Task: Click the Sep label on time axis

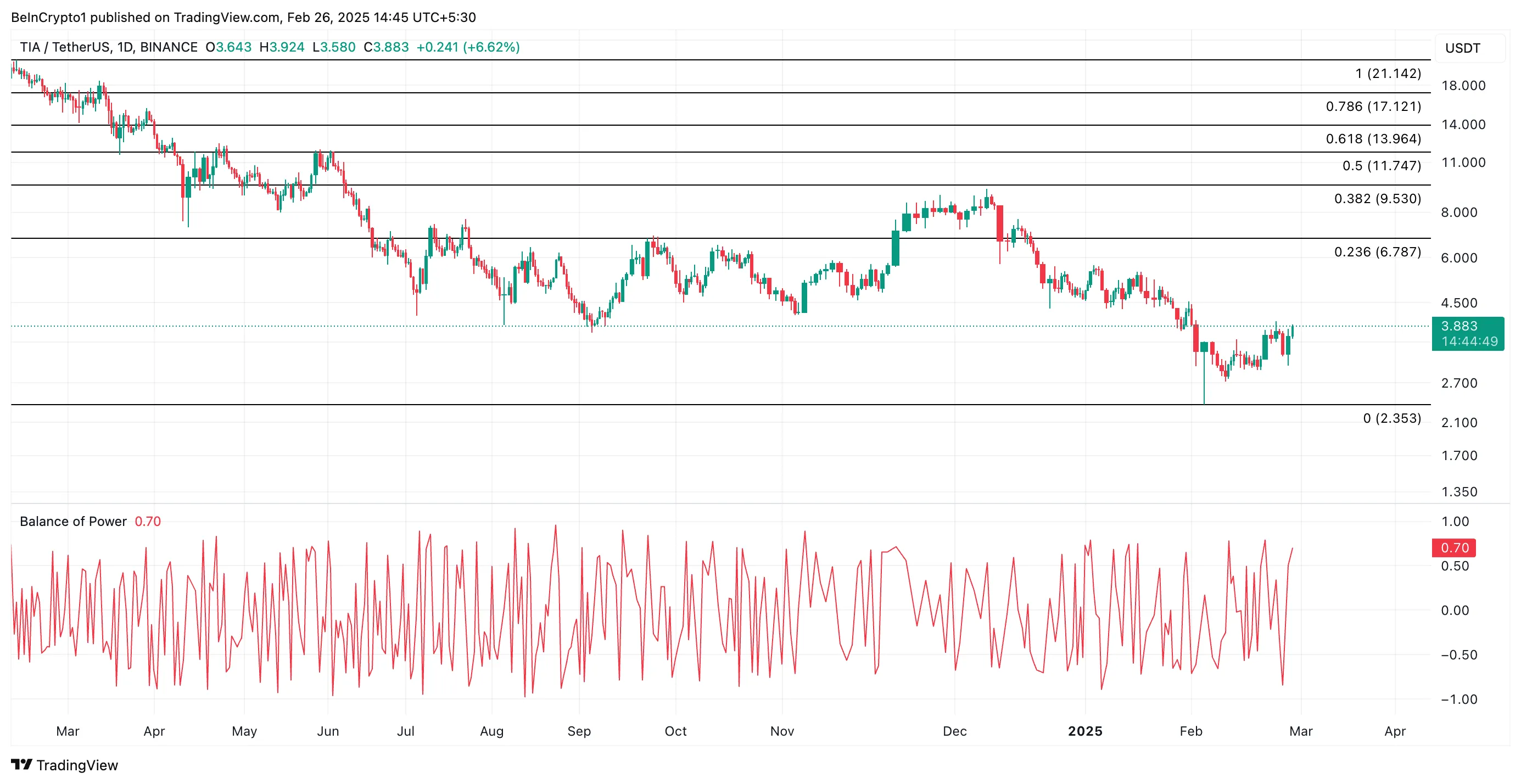Action: click(x=579, y=731)
